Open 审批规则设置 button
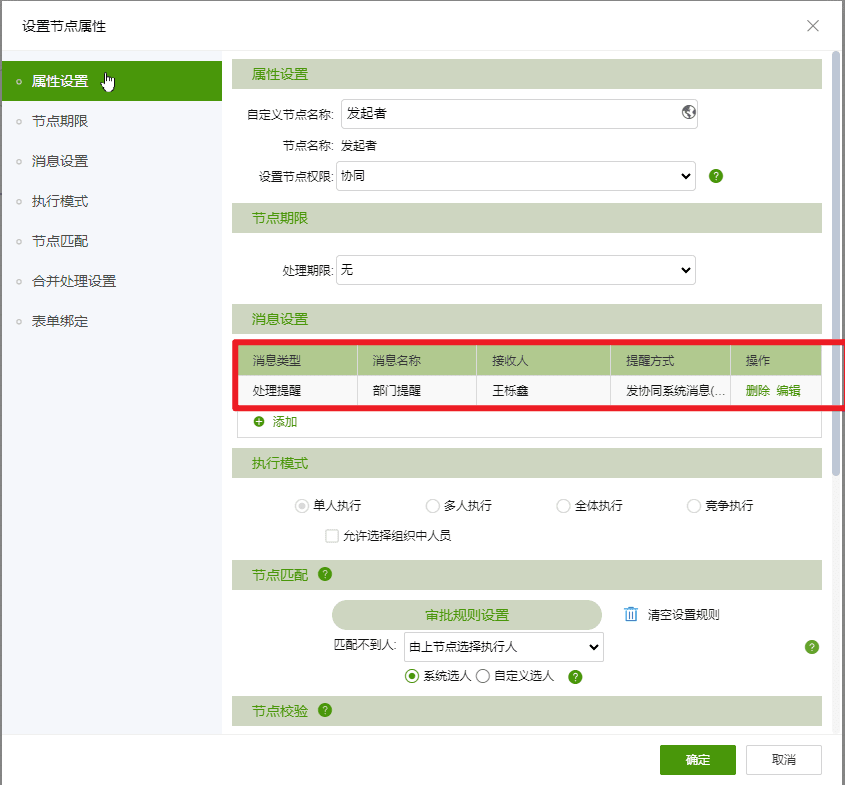The height and width of the screenshot is (785, 845). pos(467,615)
